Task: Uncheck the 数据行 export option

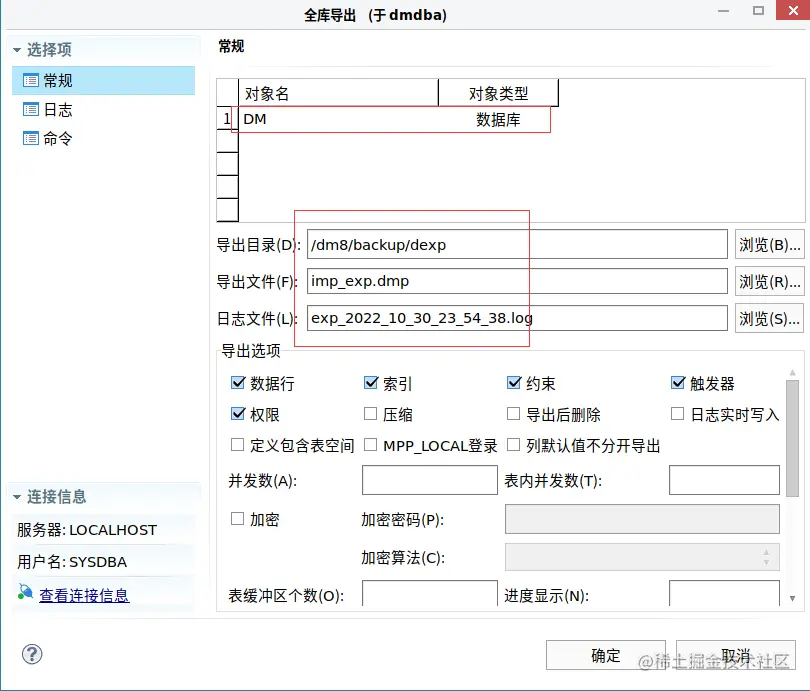Action: click(x=237, y=383)
